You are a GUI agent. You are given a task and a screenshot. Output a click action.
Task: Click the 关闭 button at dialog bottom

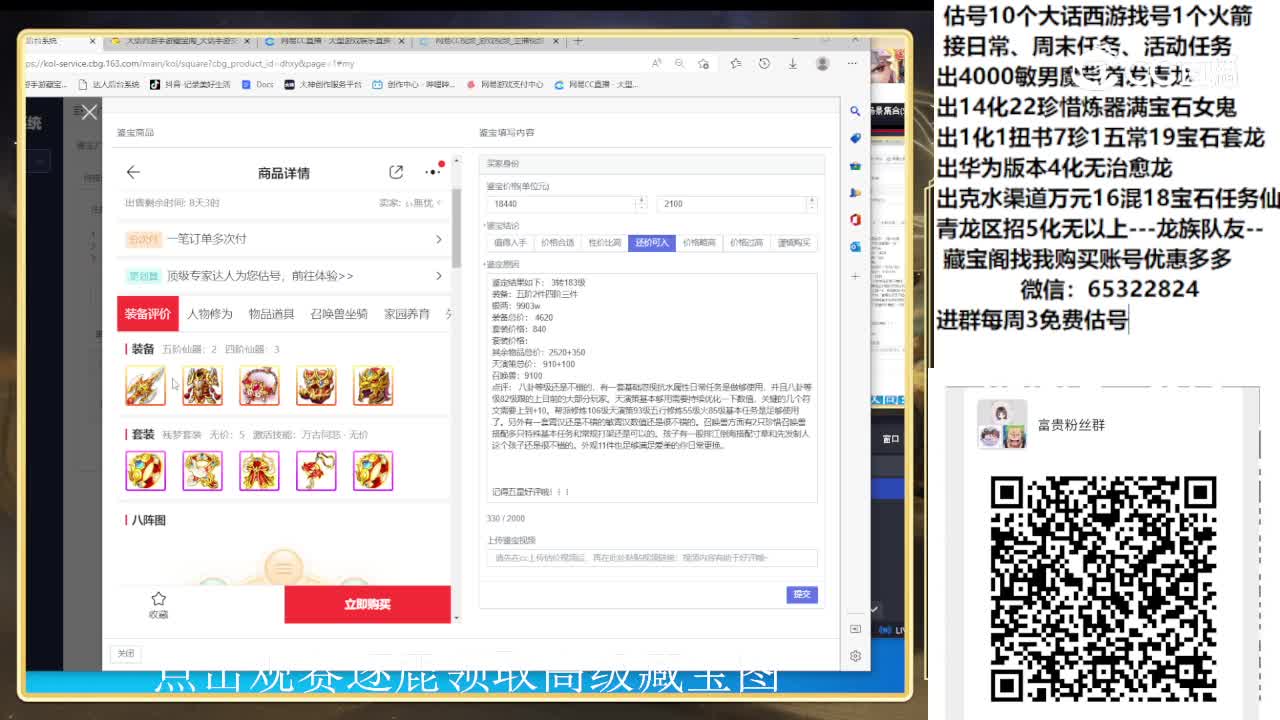(x=125, y=653)
